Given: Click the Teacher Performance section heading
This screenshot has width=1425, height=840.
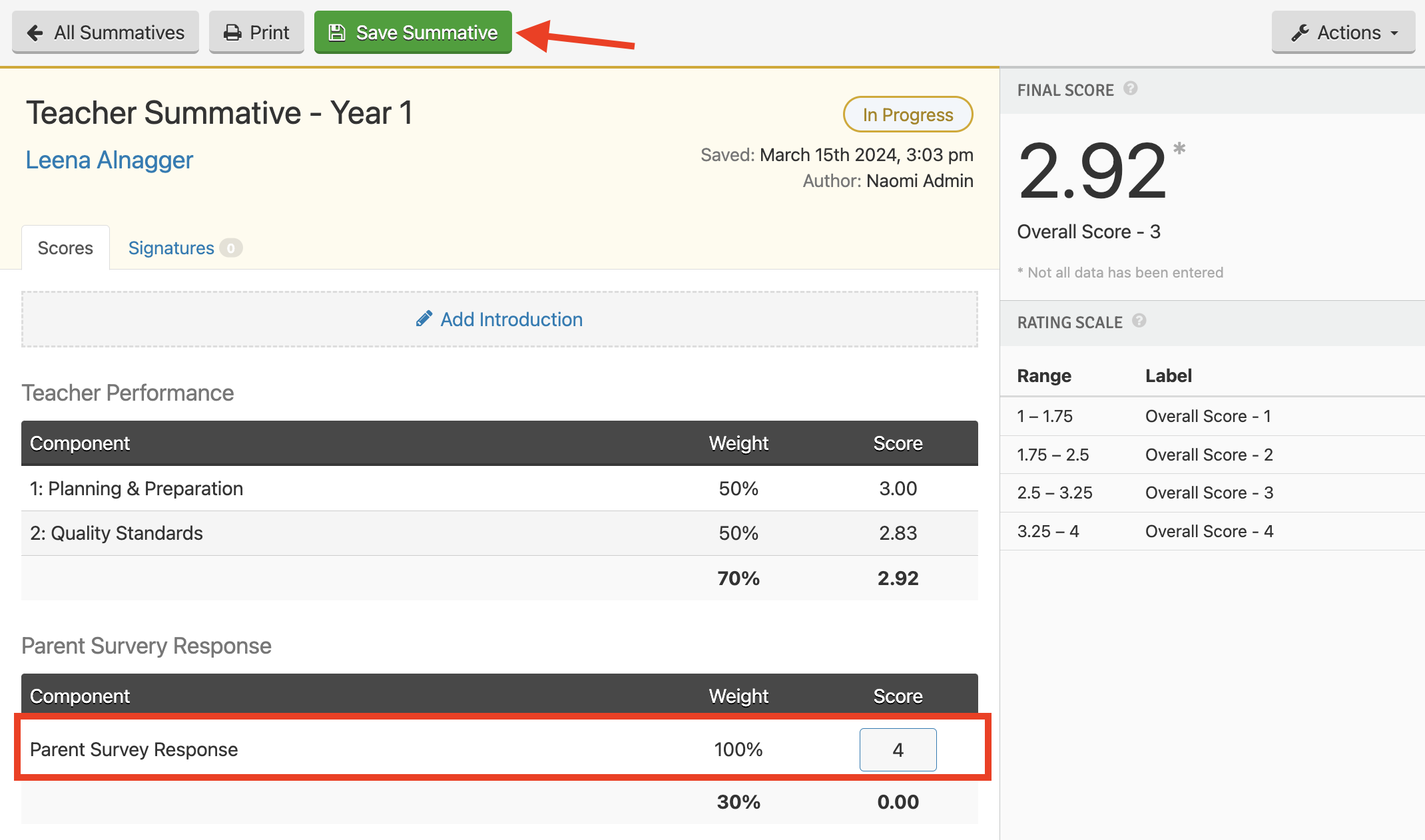Looking at the screenshot, I should pyautogui.click(x=128, y=393).
